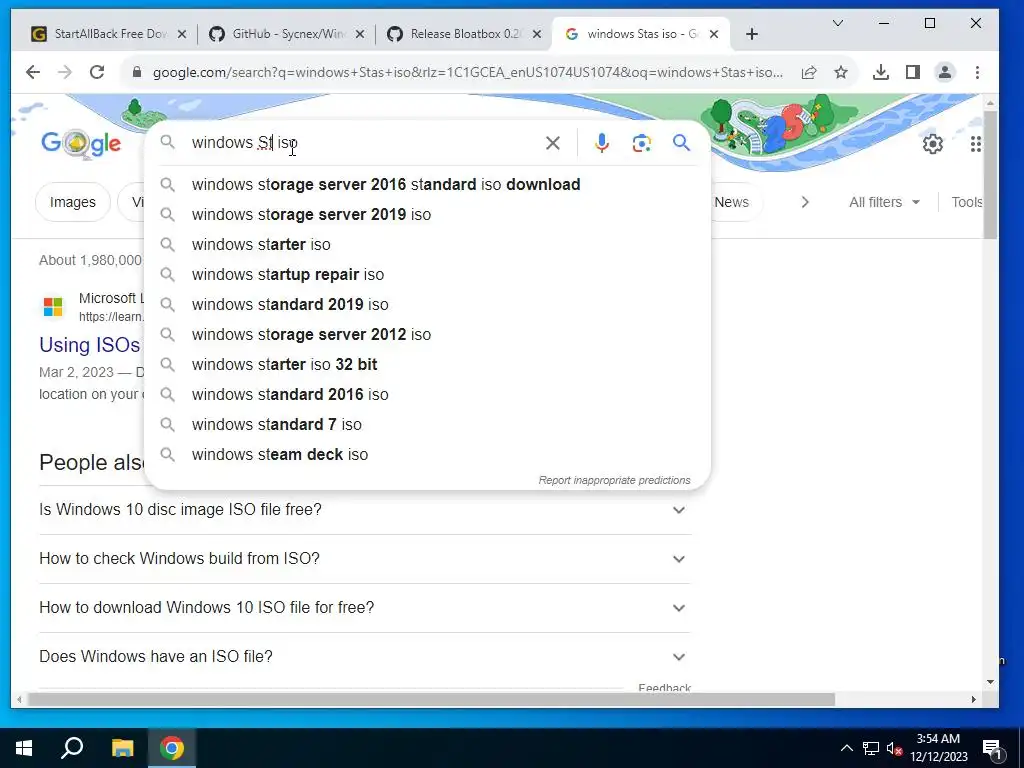
Task: Toggle Chrome side panel icon
Action: 913,72
